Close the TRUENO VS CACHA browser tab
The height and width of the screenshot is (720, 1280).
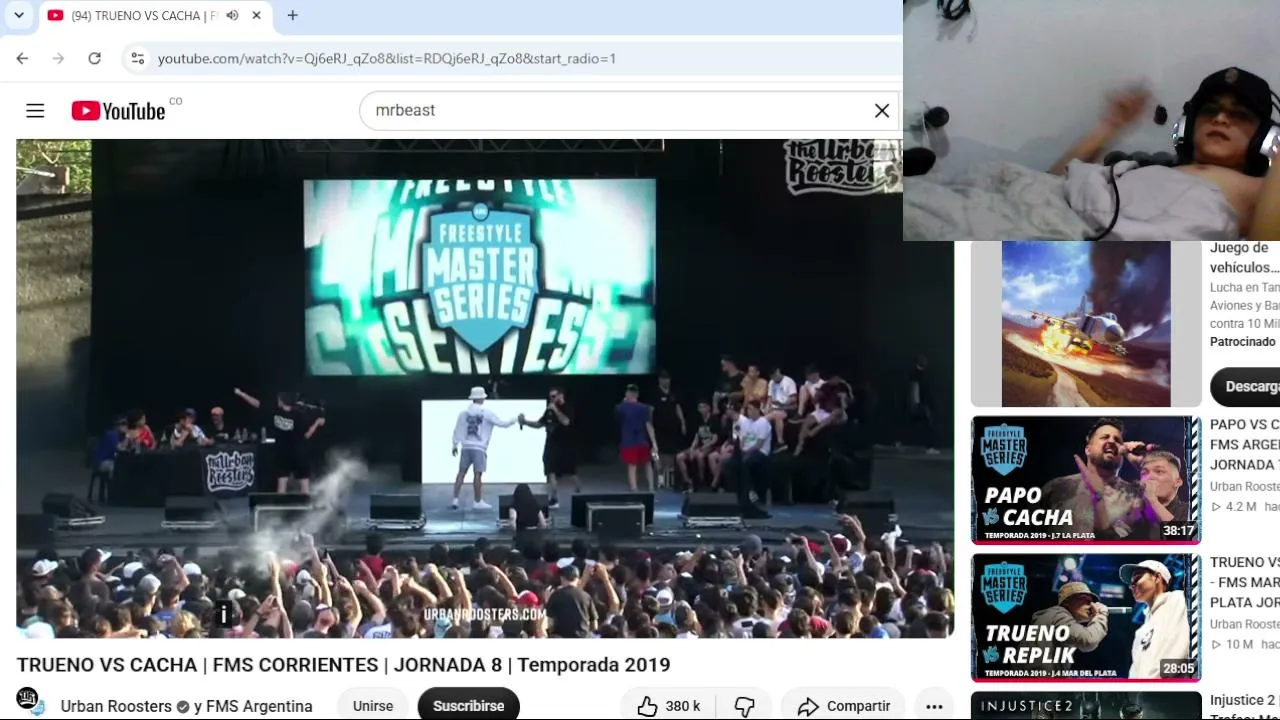point(256,15)
